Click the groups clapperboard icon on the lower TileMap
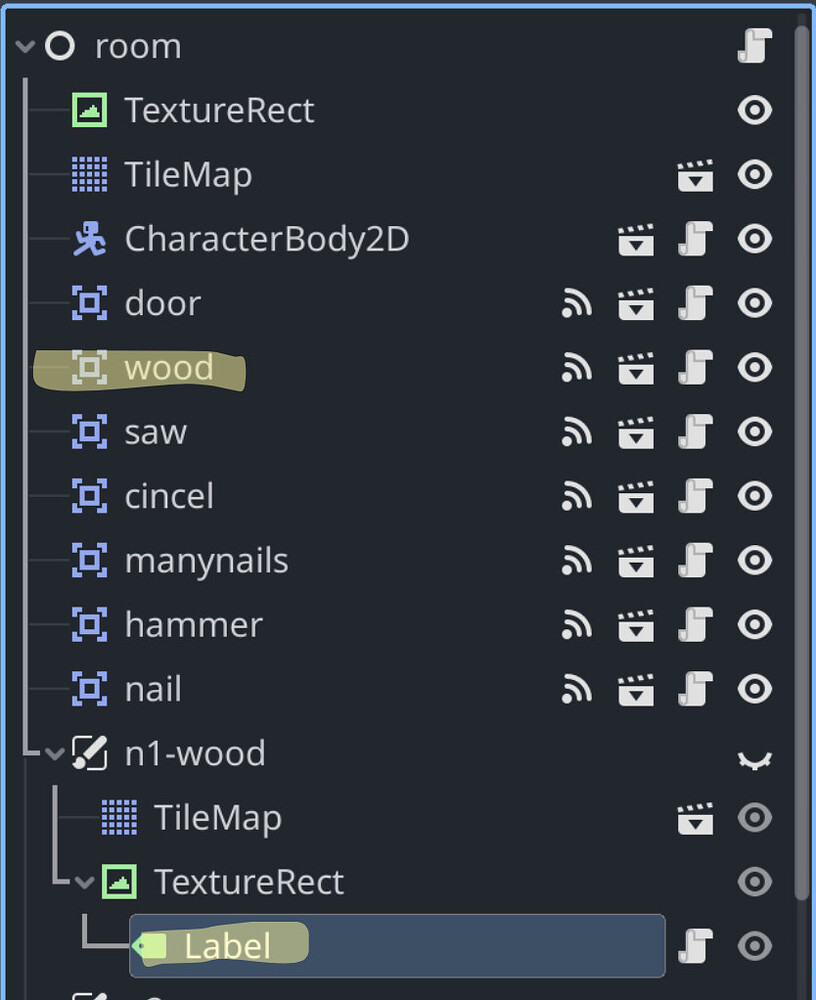The height and width of the screenshot is (1000, 816). [x=694, y=817]
